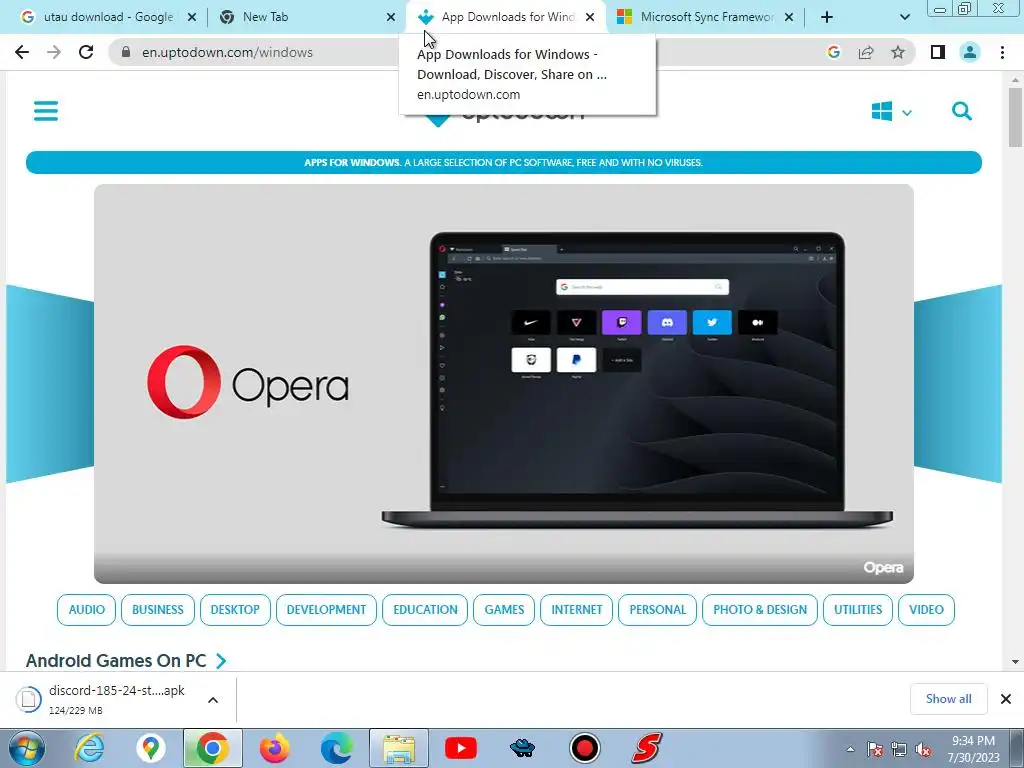Screen dimensions: 1024x768
Task: Reload the page with the refresh icon
Action: 86,52
